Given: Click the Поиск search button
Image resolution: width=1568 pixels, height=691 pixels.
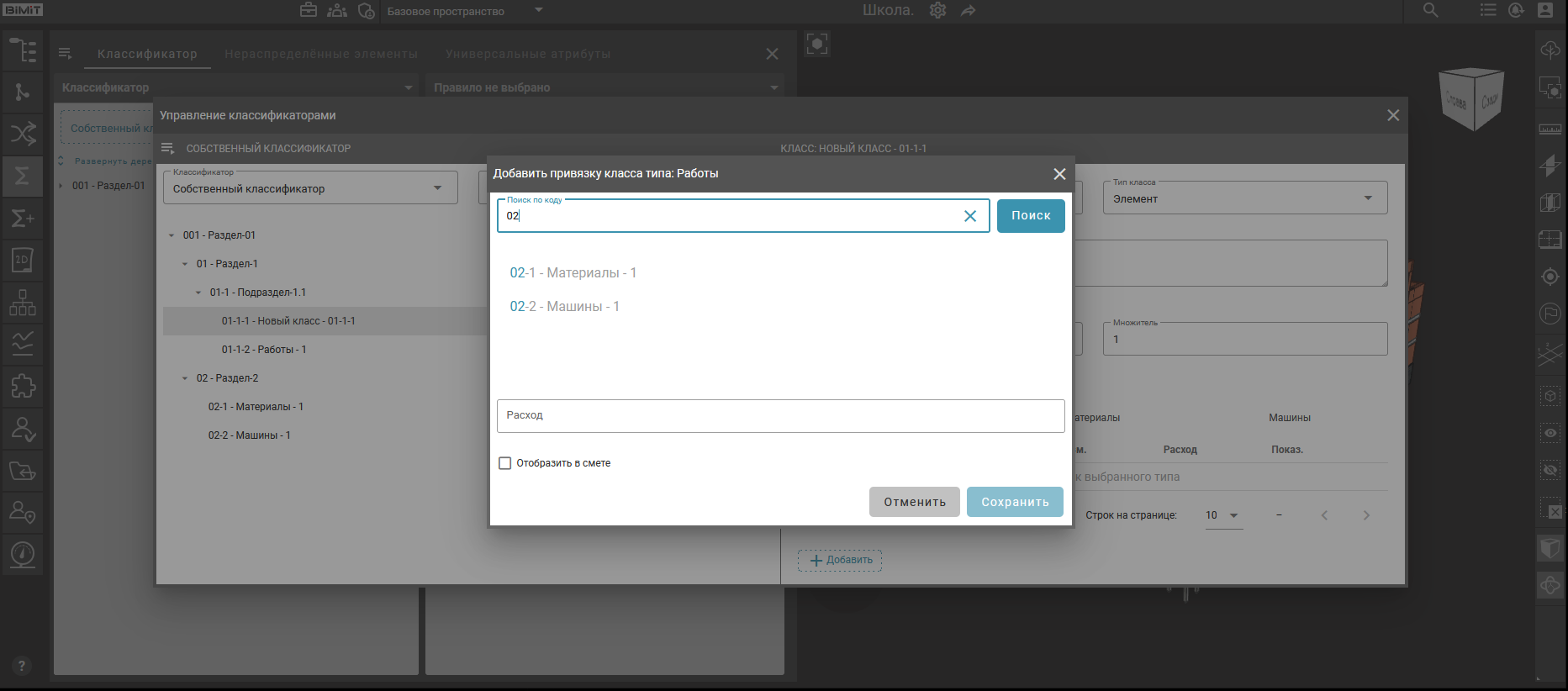Looking at the screenshot, I should [x=1030, y=216].
